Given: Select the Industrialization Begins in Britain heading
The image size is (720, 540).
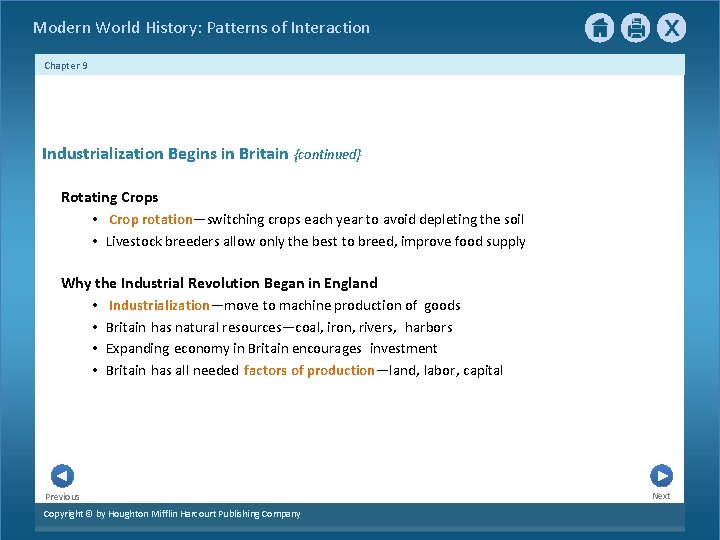Looking at the screenshot, I should 165,153.
